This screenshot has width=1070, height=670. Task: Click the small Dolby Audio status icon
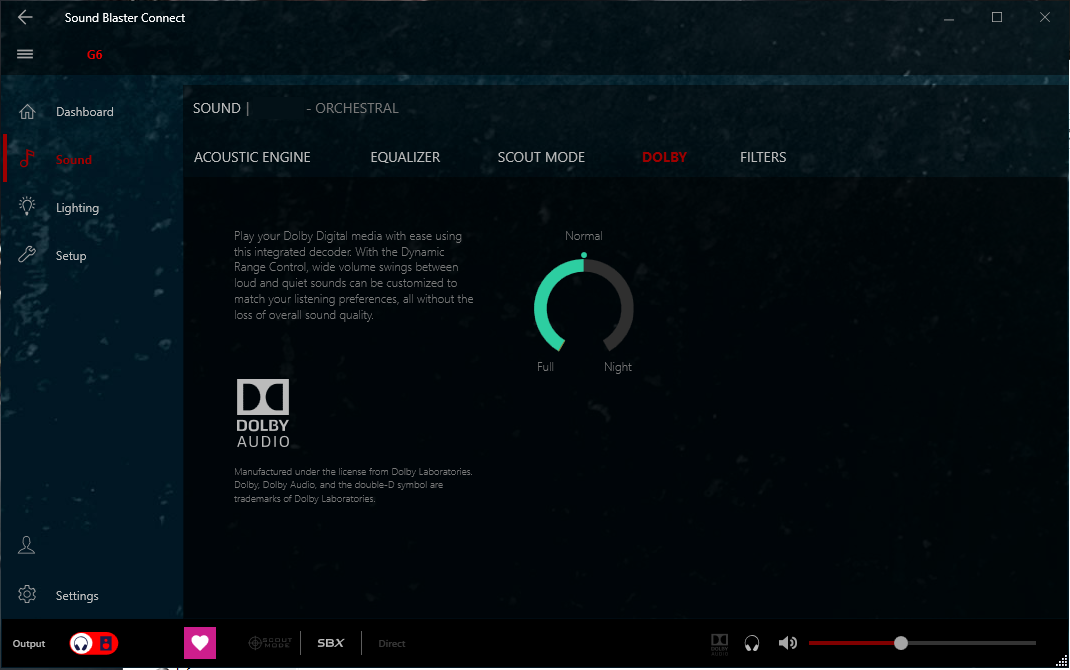pyautogui.click(x=719, y=644)
